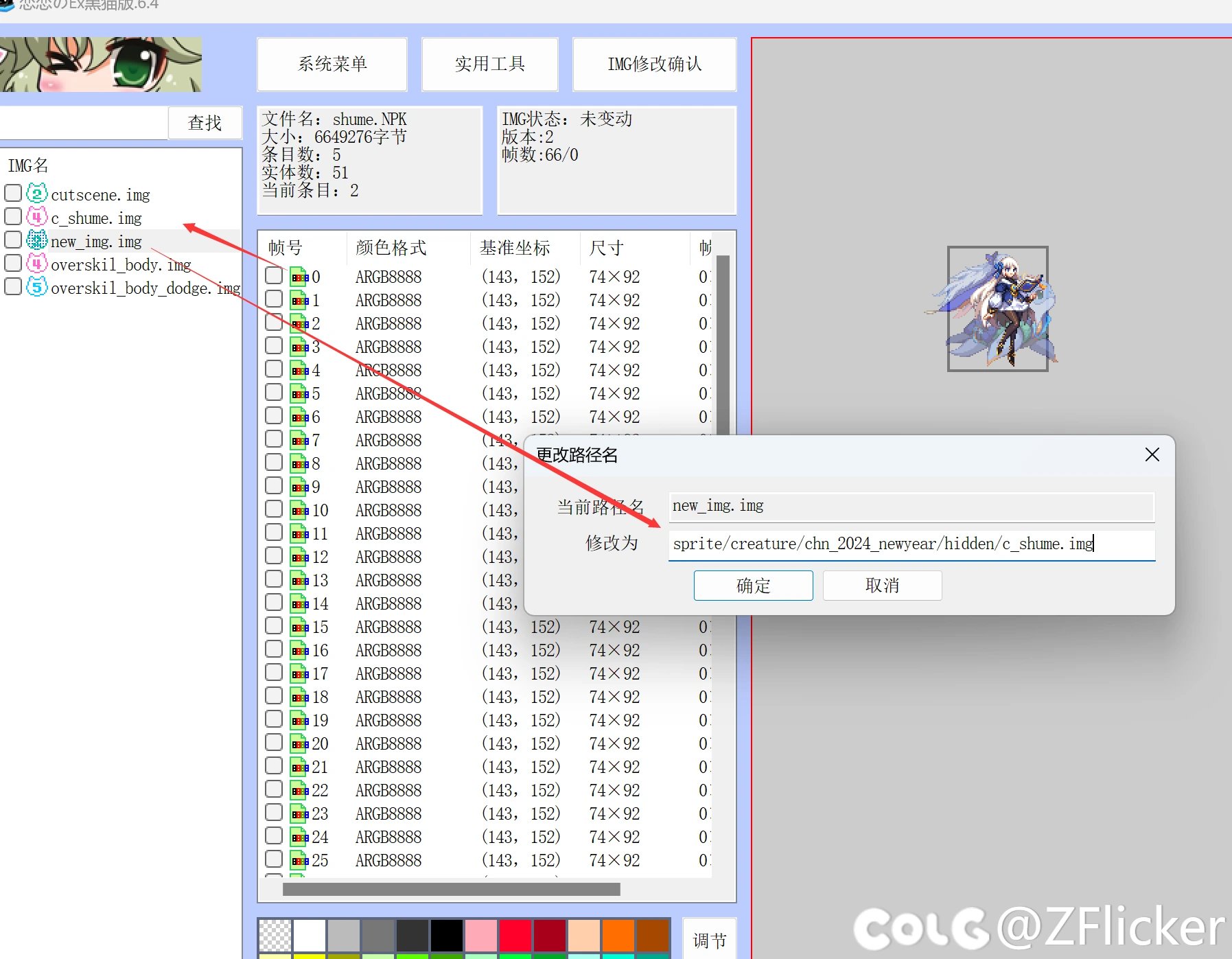Tick the checkbox for frame 10

(x=274, y=509)
